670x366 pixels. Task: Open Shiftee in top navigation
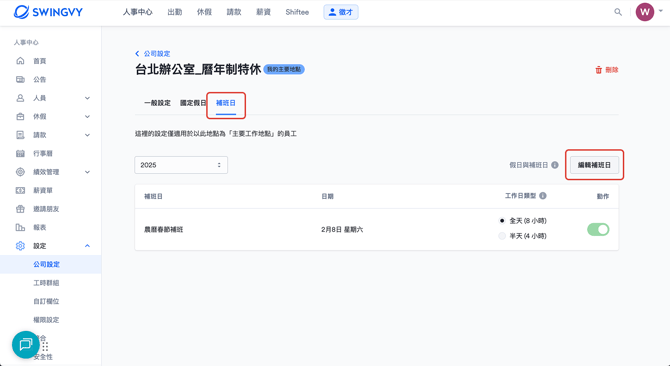(297, 12)
